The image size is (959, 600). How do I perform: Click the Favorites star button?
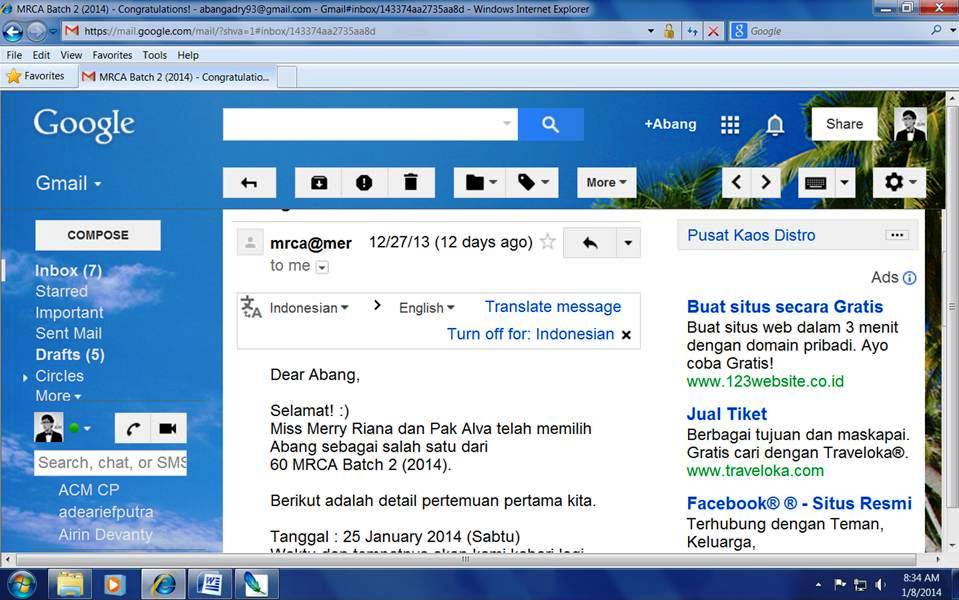35,76
